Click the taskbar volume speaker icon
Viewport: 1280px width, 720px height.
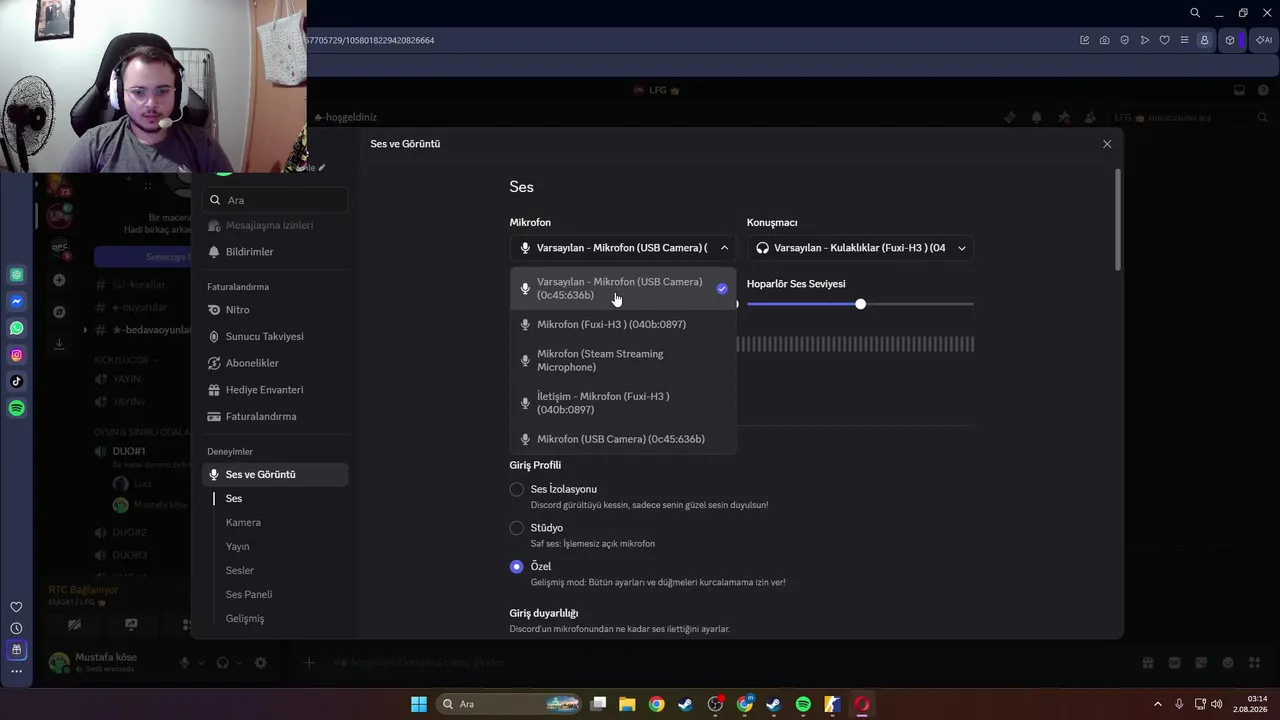1217,704
